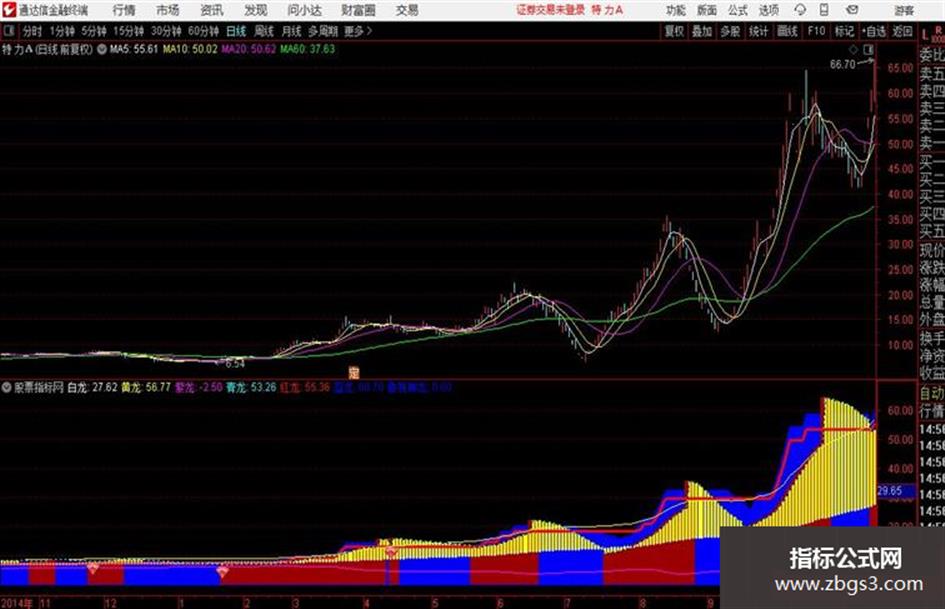
Task: Add stock via 自选 button
Action: [x=874, y=31]
